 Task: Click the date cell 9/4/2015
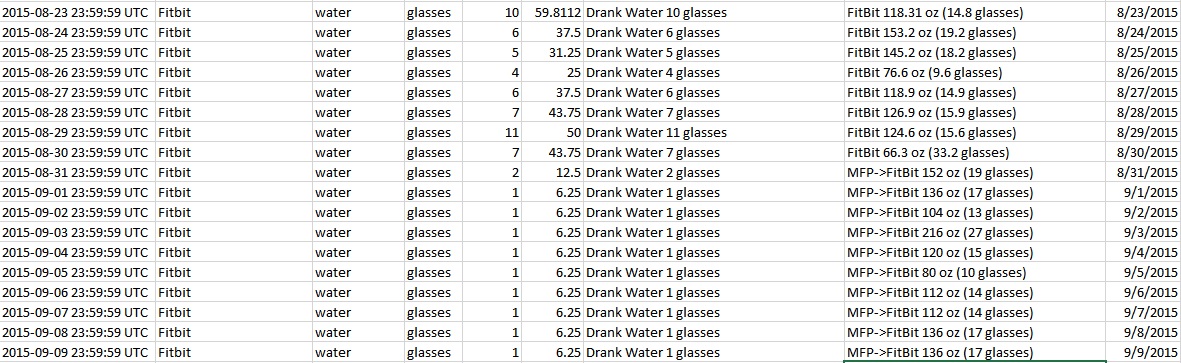[1143, 252]
